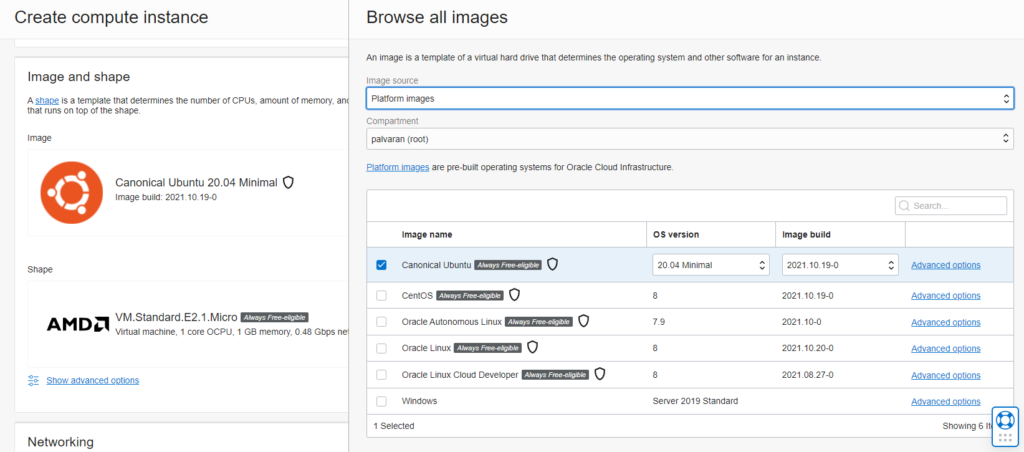Click shield icon in Oracle Autonomous Linux row
The width and height of the screenshot is (1024, 452).
(x=584, y=321)
